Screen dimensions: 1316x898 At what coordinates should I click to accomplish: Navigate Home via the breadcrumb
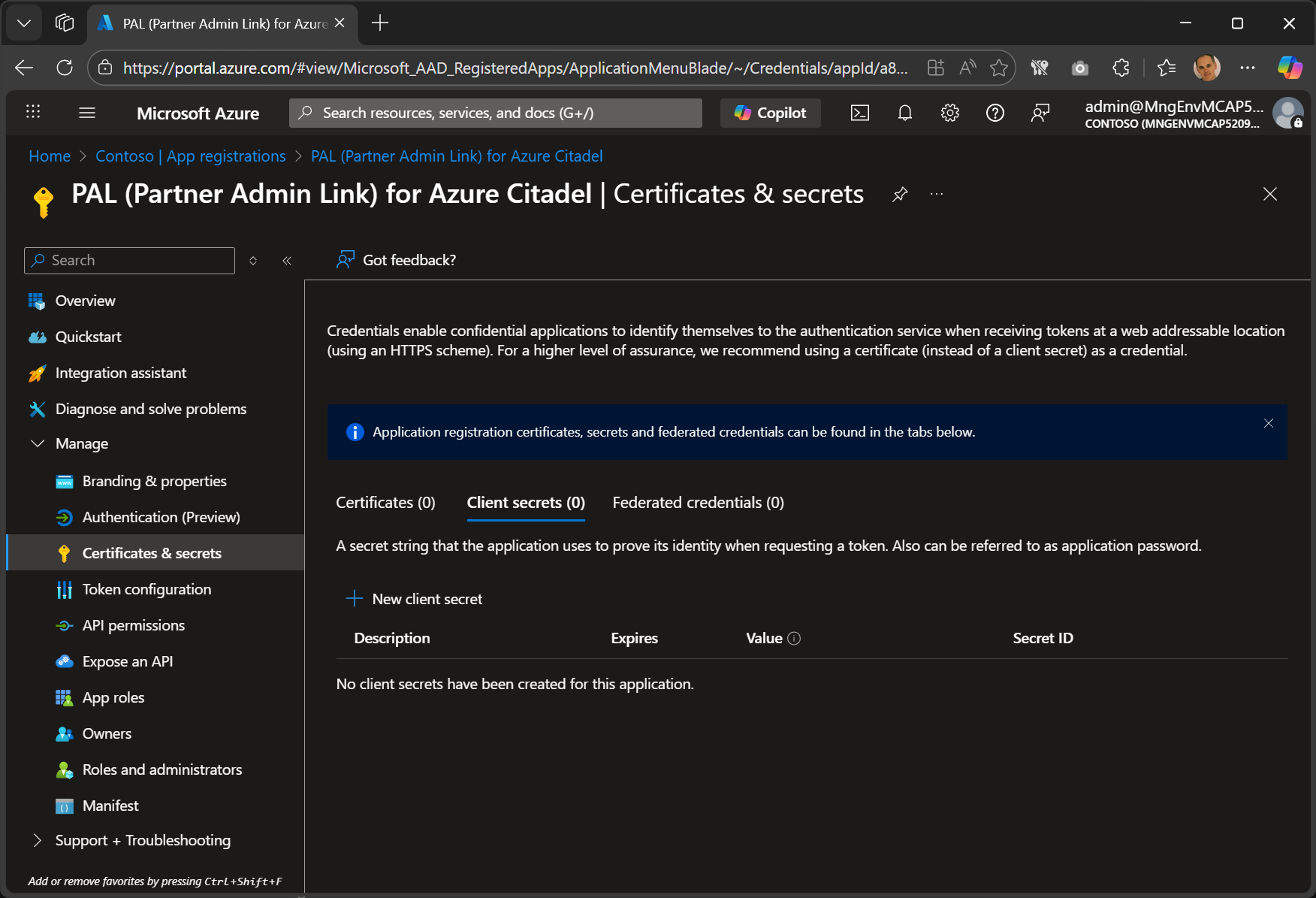tap(49, 156)
